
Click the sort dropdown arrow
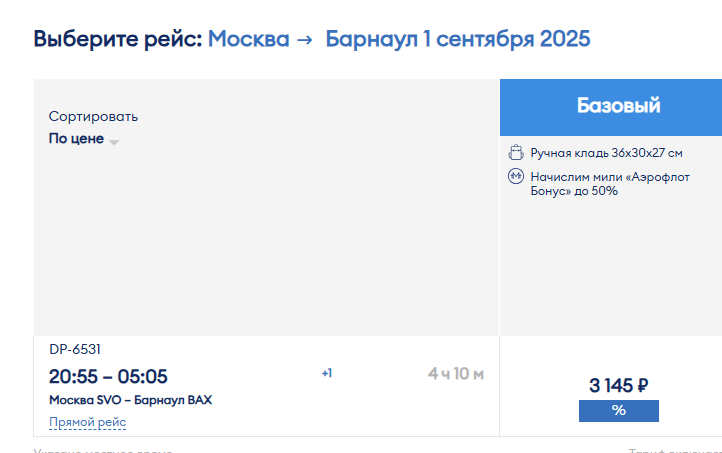(x=114, y=142)
